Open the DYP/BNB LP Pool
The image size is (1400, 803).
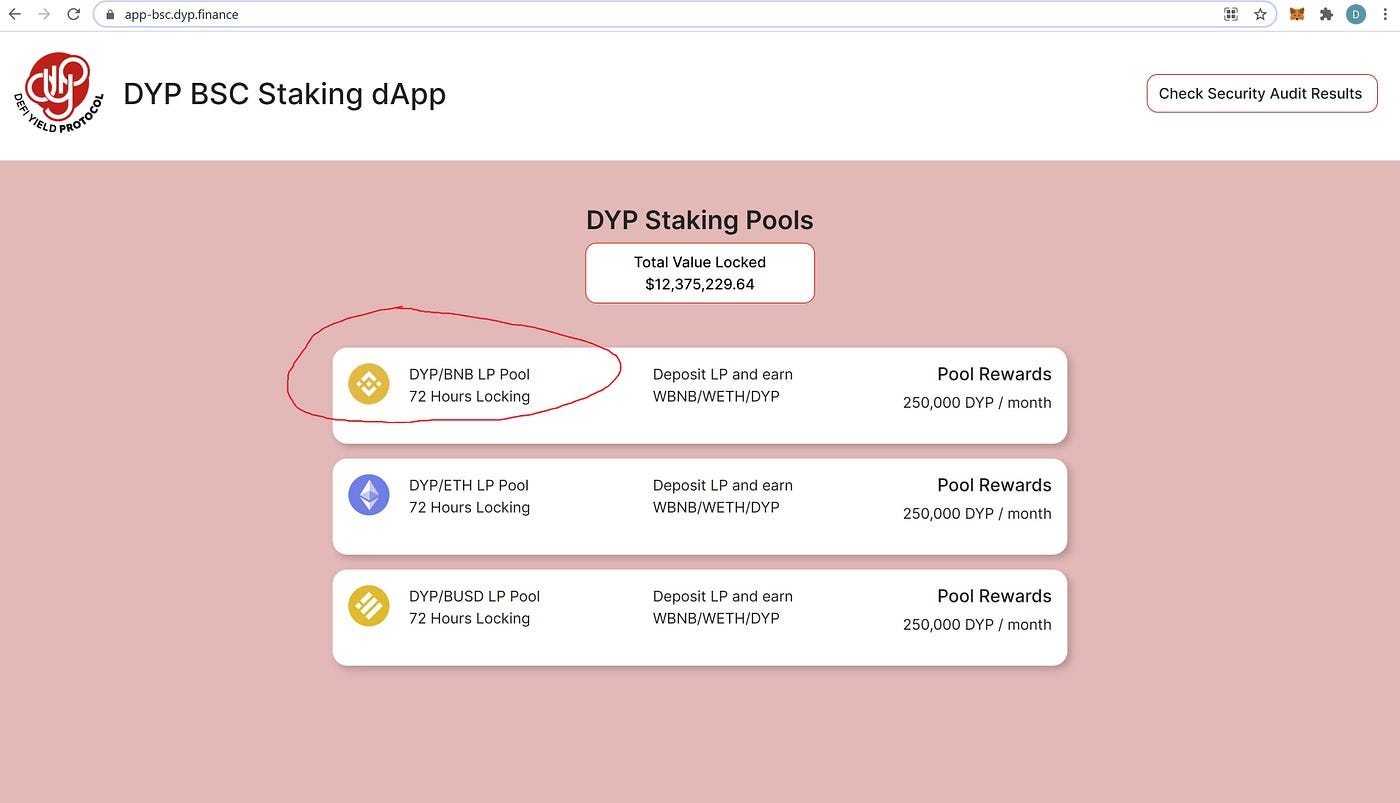(700, 395)
